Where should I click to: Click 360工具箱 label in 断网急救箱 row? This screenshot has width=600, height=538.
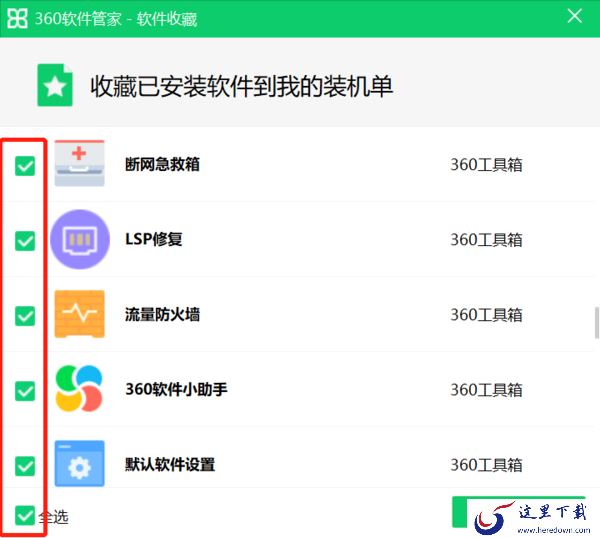(486, 165)
